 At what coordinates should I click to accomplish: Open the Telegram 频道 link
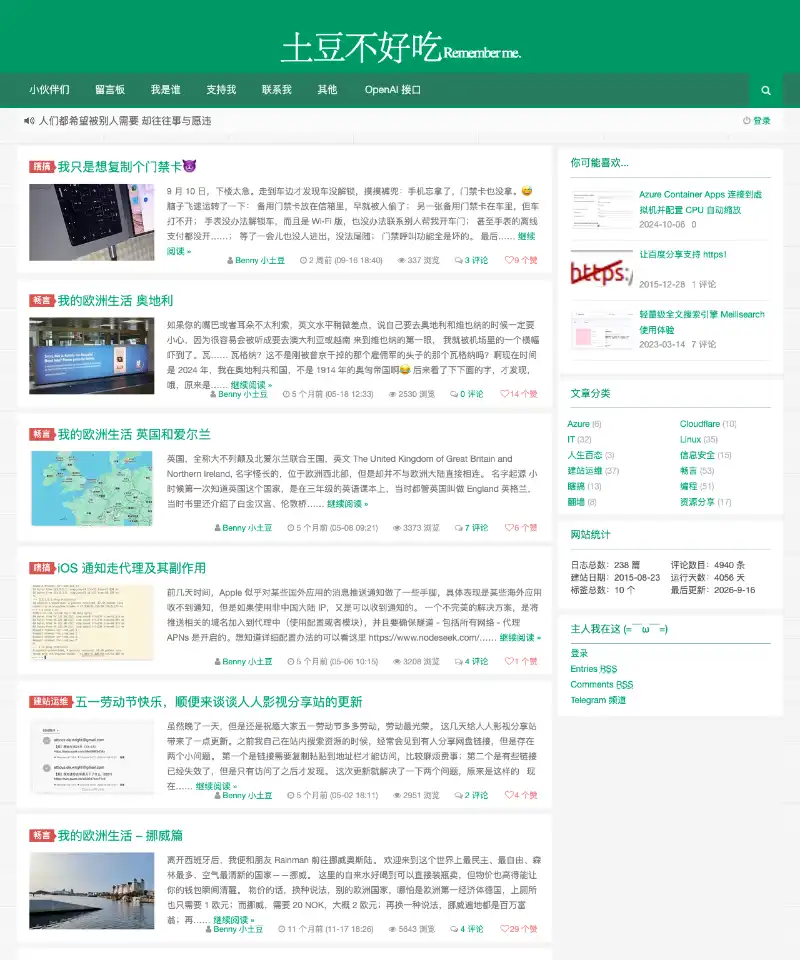598,700
